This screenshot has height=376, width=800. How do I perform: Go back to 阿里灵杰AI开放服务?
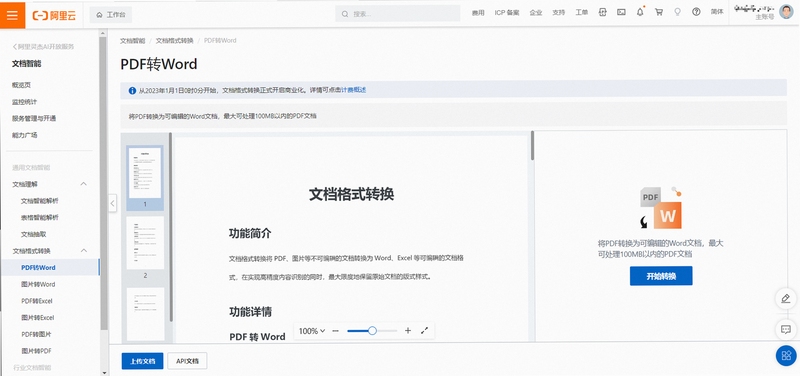(43, 47)
